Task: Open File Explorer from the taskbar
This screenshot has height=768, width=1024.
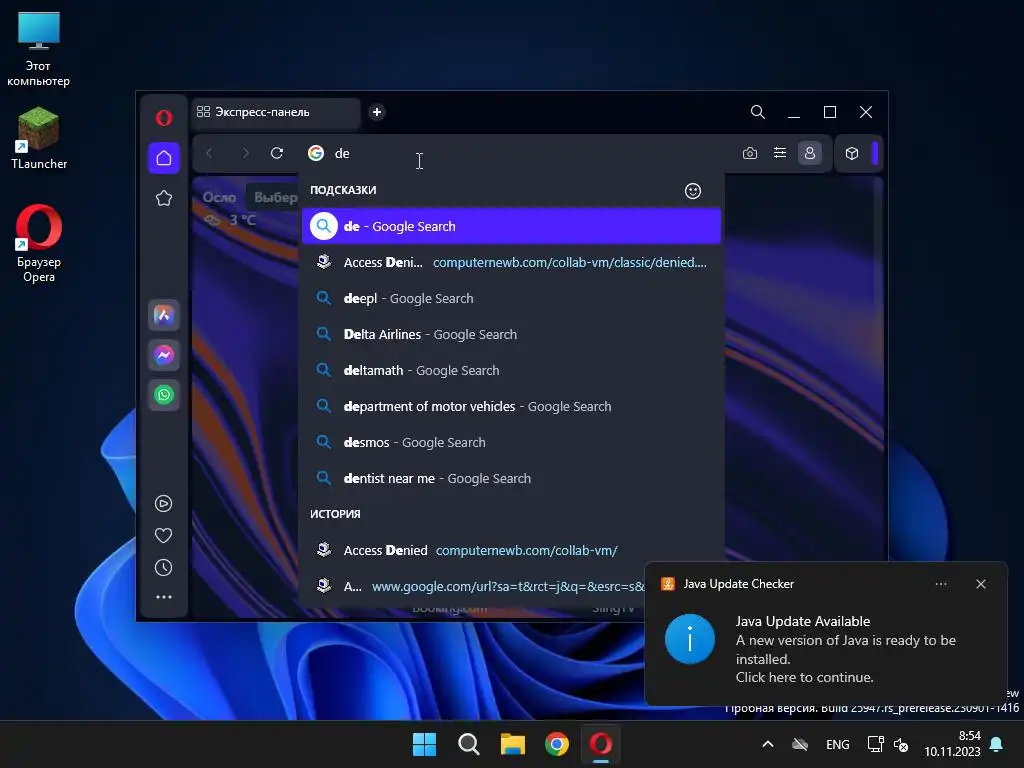Action: click(513, 744)
